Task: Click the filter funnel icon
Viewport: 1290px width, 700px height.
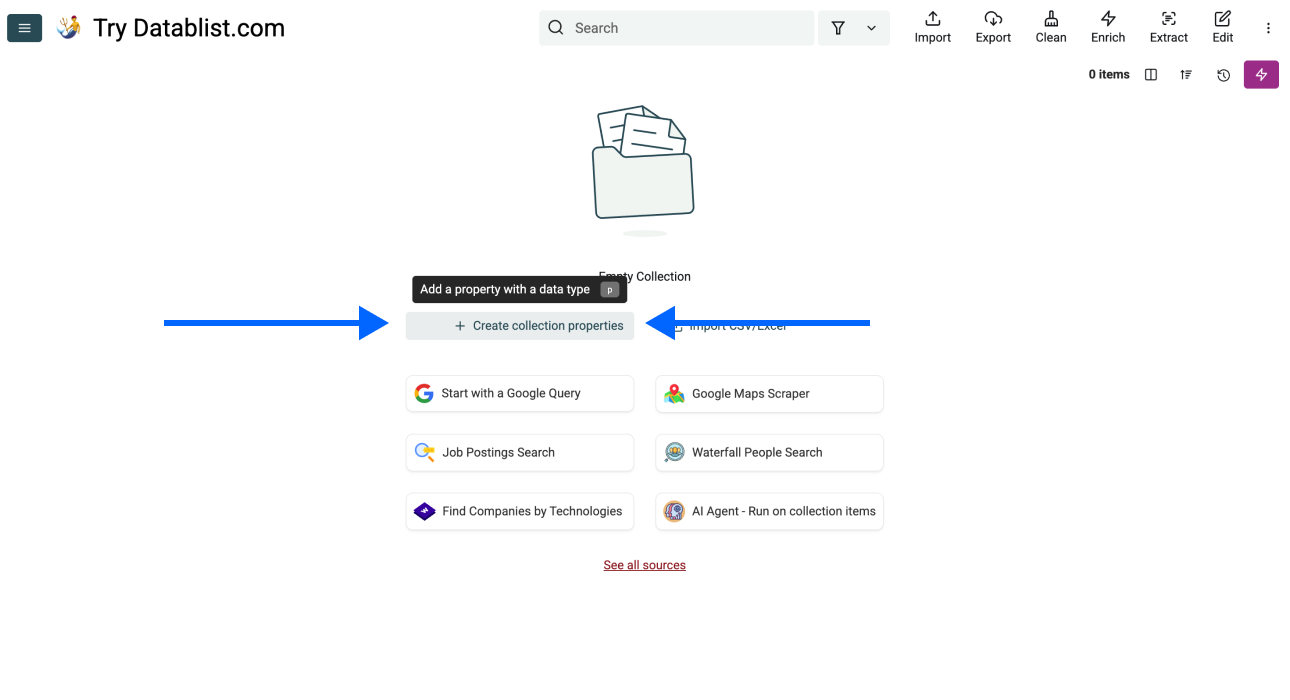Action: [x=838, y=28]
